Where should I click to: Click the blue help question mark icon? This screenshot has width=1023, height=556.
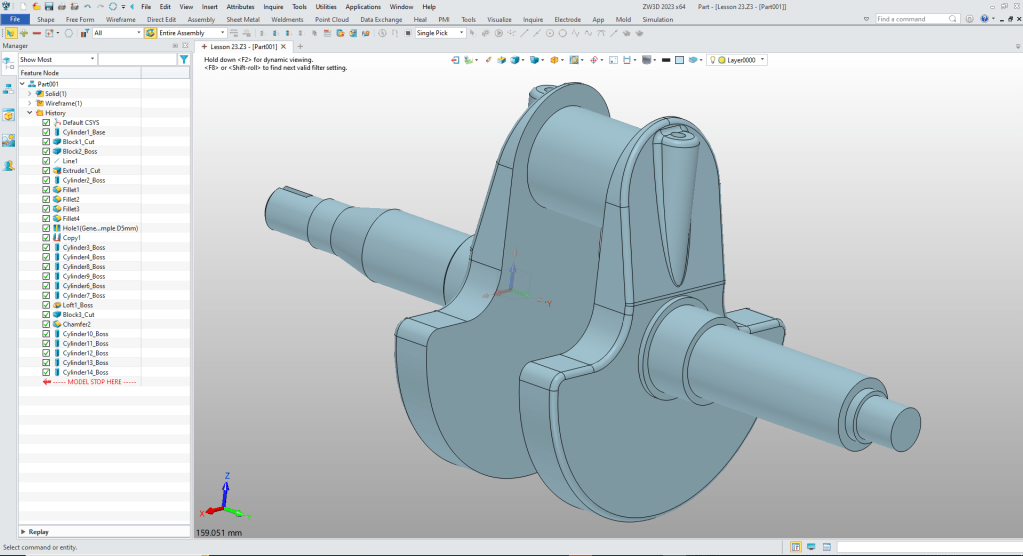coord(985,19)
